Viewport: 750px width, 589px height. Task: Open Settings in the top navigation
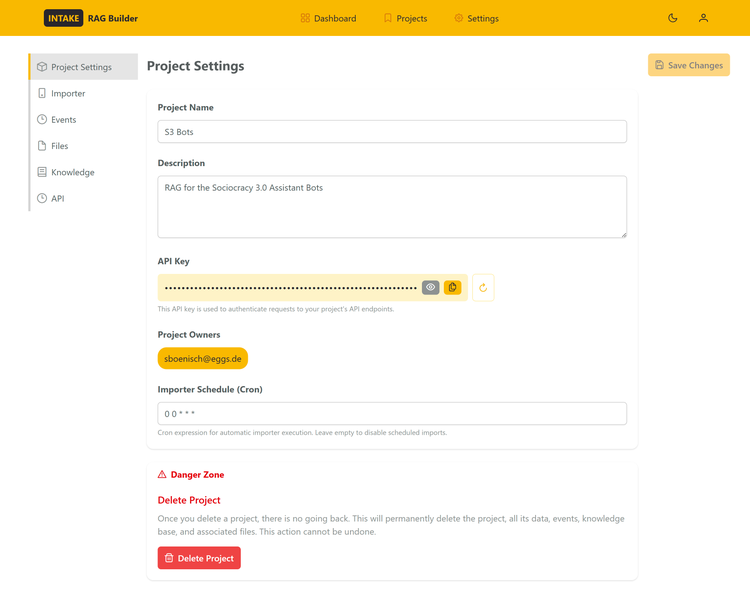coord(476,18)
